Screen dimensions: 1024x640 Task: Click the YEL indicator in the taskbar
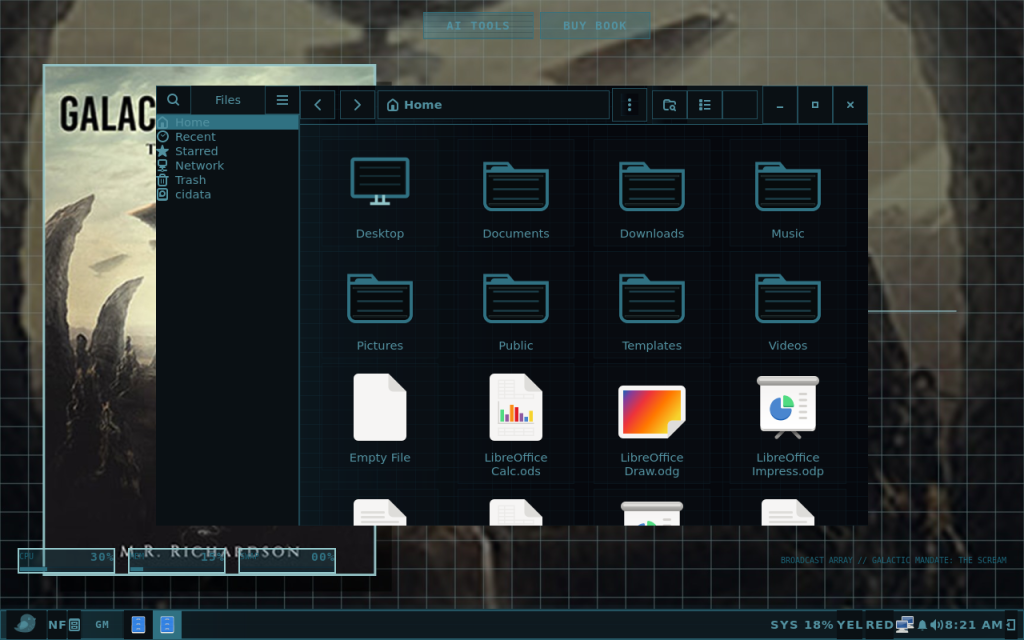(850, 625)
